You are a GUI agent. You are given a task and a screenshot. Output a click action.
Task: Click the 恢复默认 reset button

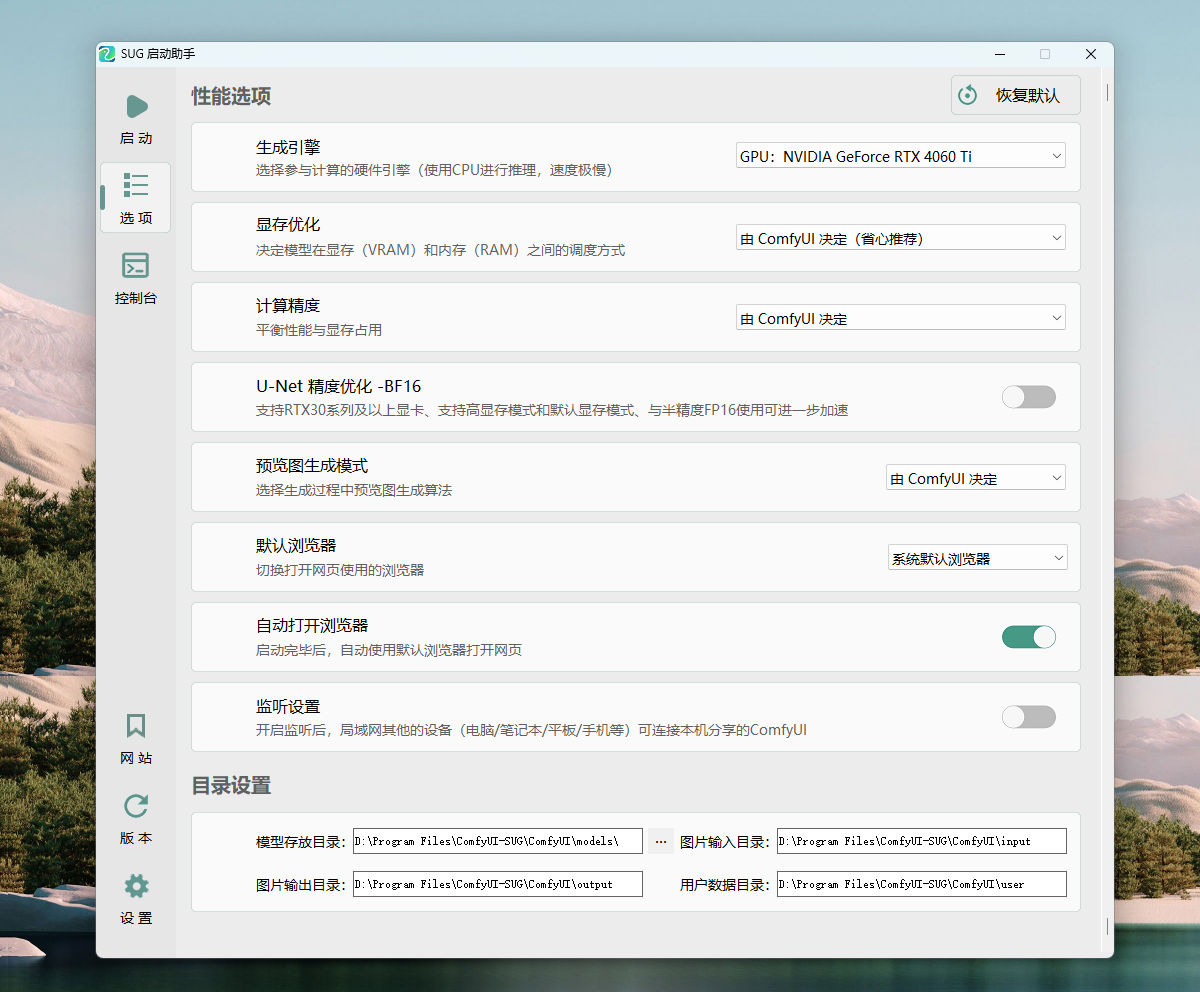1015,95
